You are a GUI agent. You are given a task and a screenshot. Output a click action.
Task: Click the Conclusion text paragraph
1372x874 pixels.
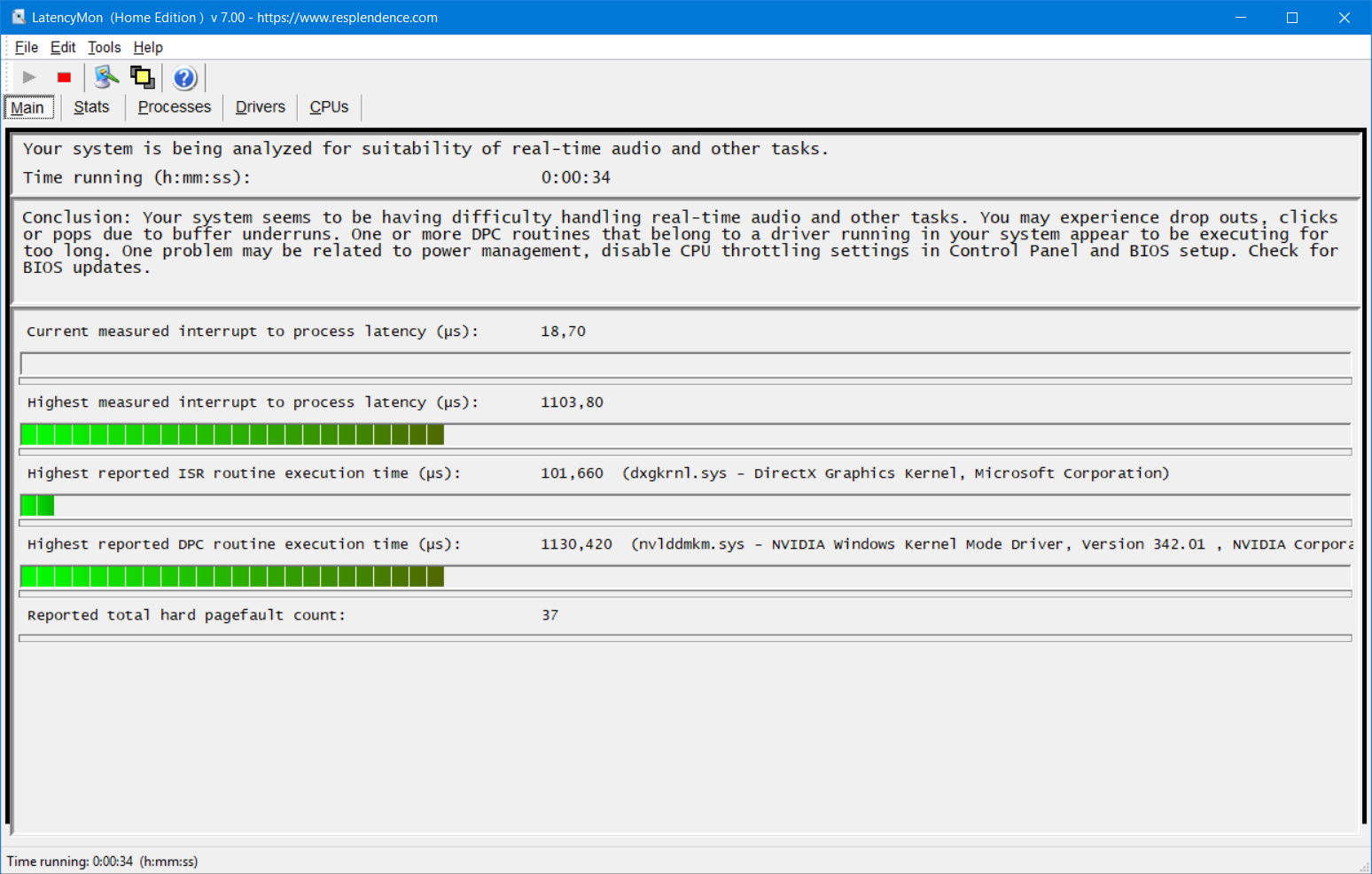(680, 242)
